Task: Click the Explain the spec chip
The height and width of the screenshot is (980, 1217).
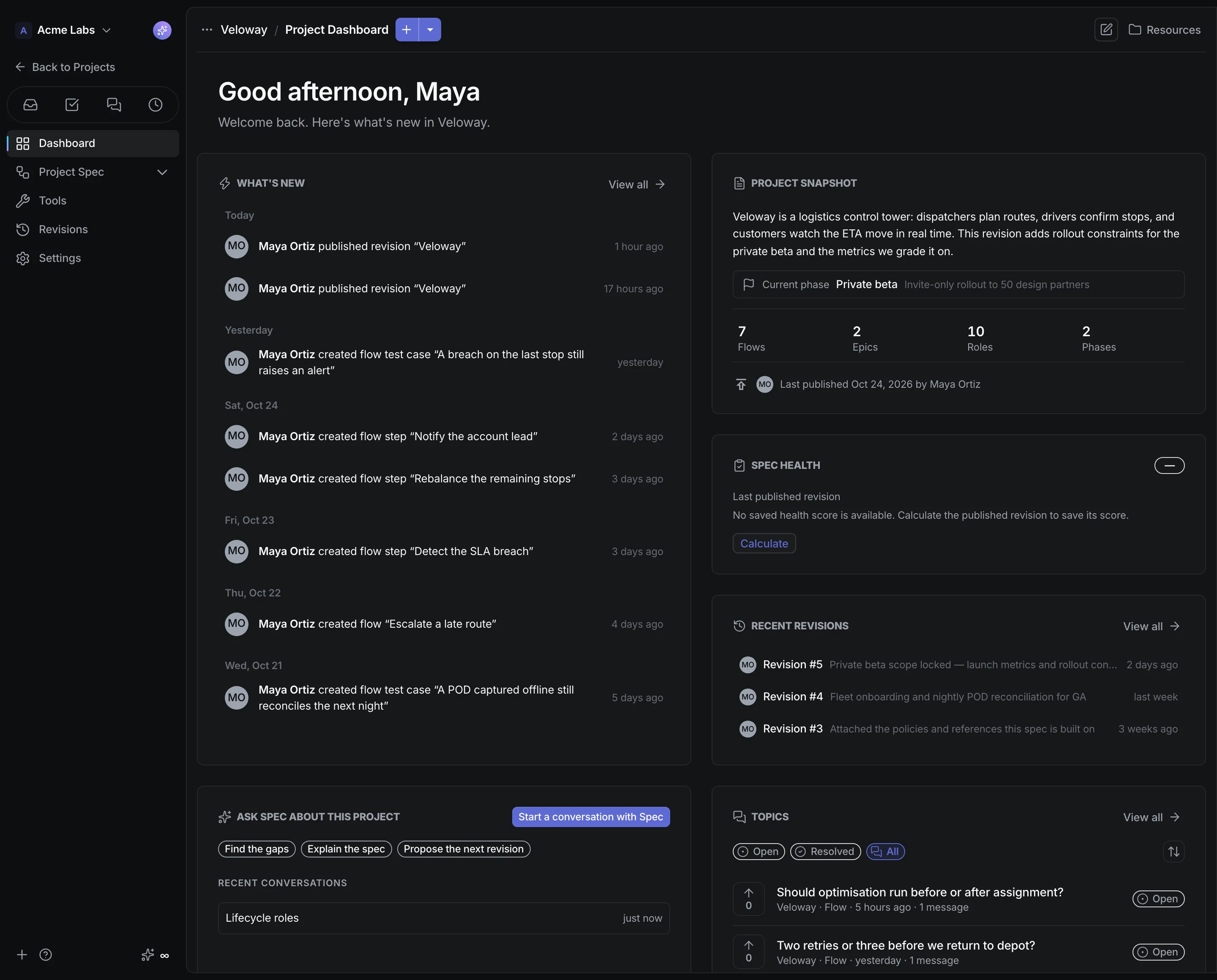Action: coord(346,849)
